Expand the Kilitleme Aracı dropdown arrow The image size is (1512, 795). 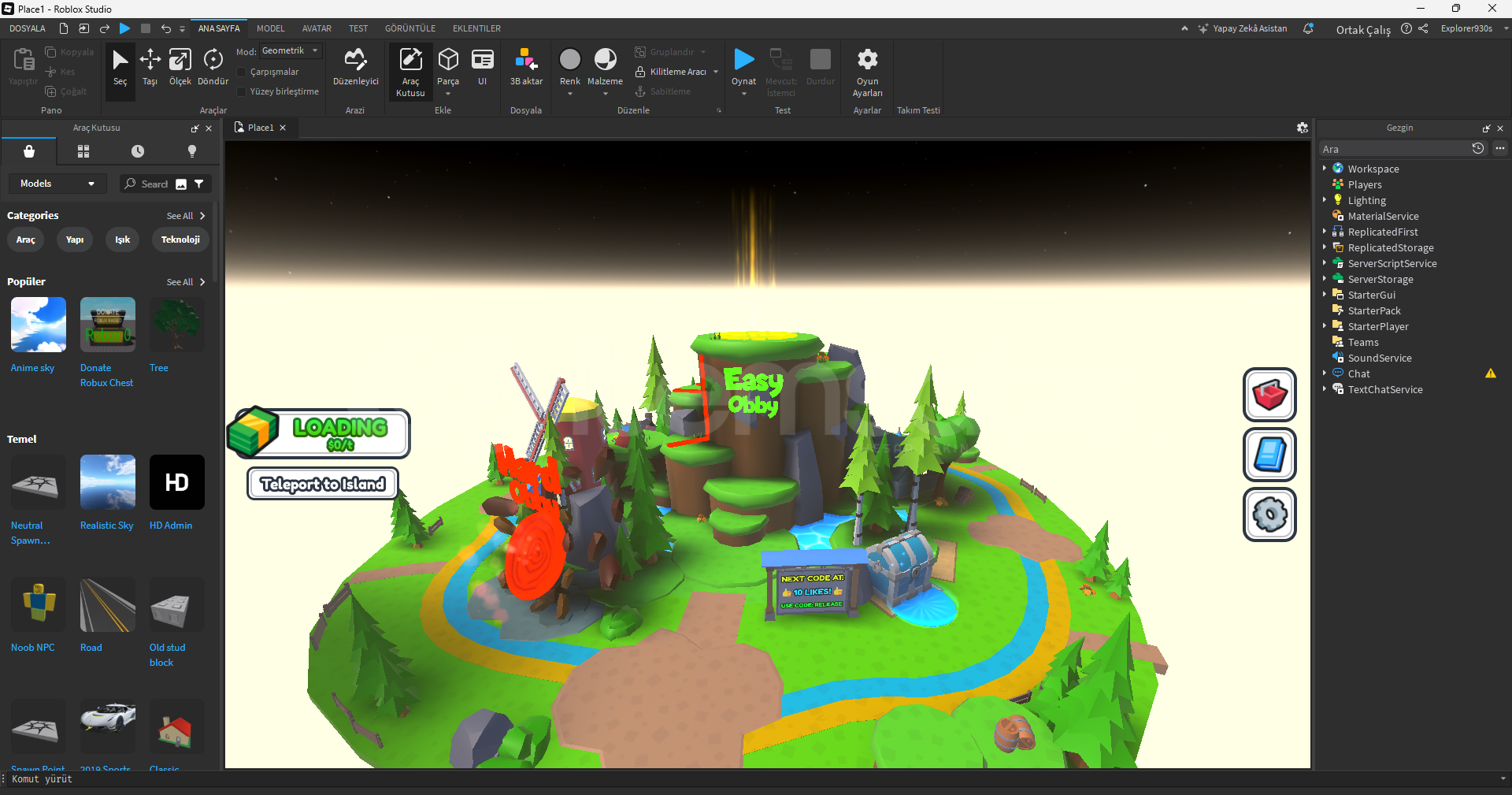point(716,72)
